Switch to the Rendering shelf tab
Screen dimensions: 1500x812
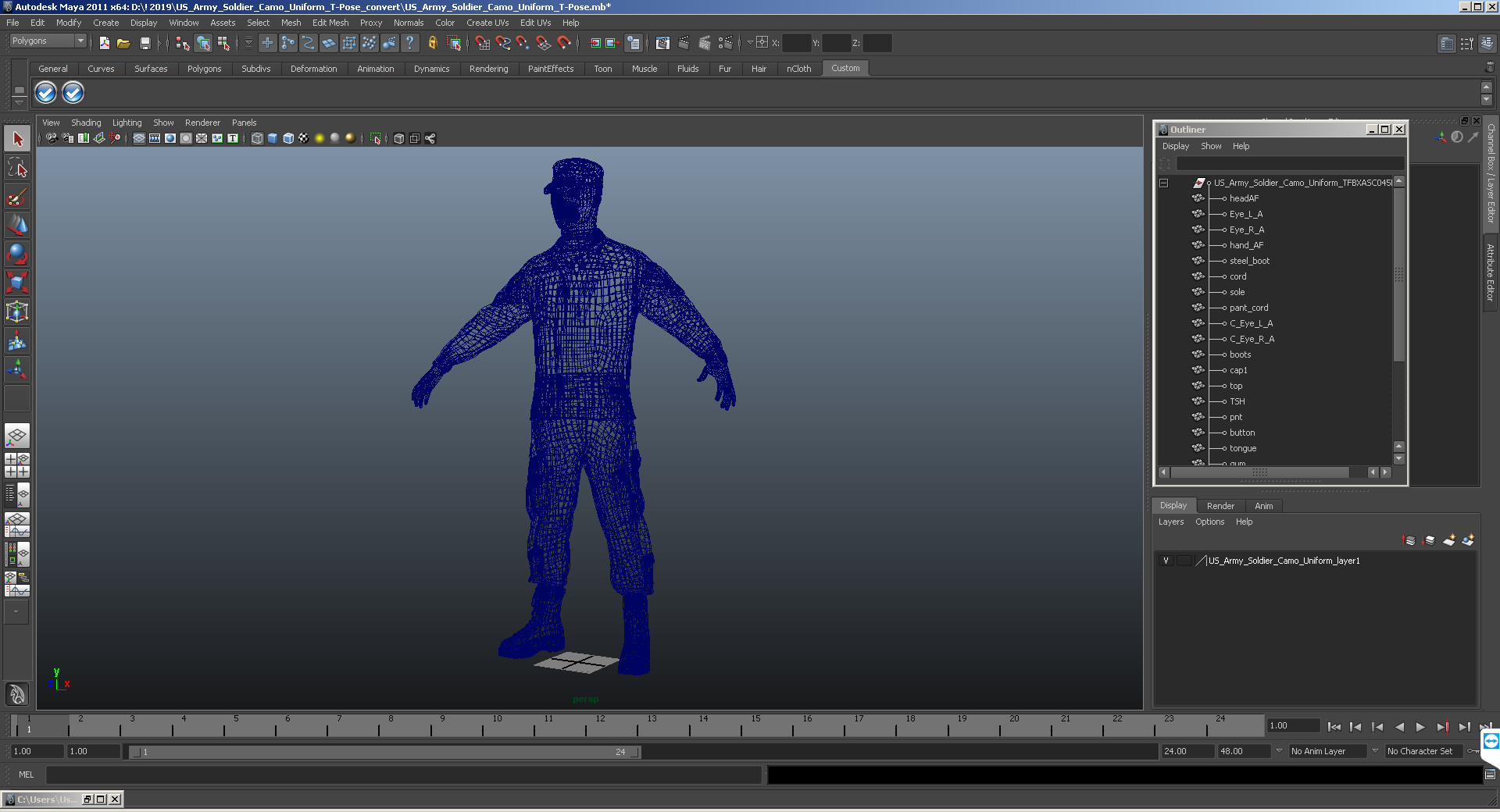pyautogui.click(x=488, y=69)
